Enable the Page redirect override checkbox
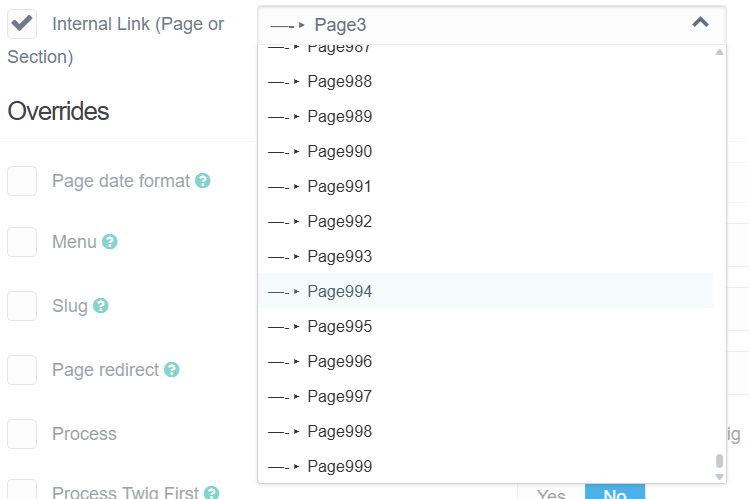This screenshot has width=749, height=499. [x=22, y=370]
